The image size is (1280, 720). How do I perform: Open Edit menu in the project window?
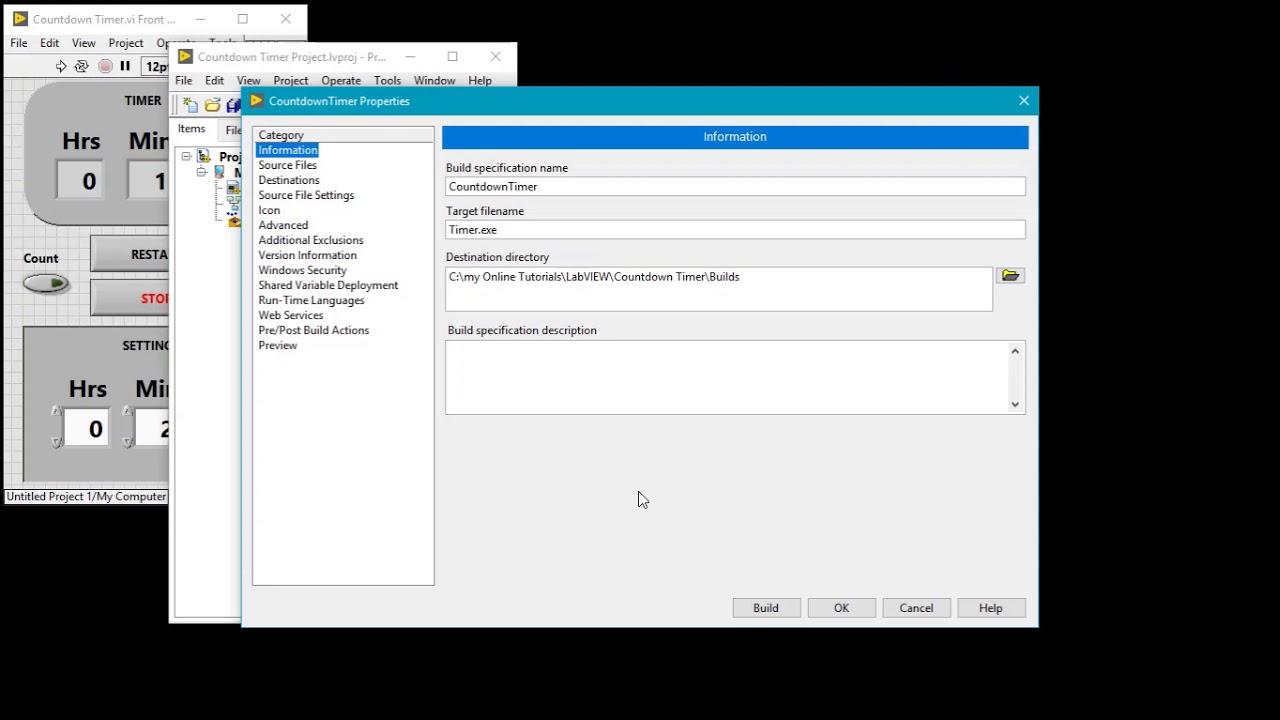(x=215, y=81)
